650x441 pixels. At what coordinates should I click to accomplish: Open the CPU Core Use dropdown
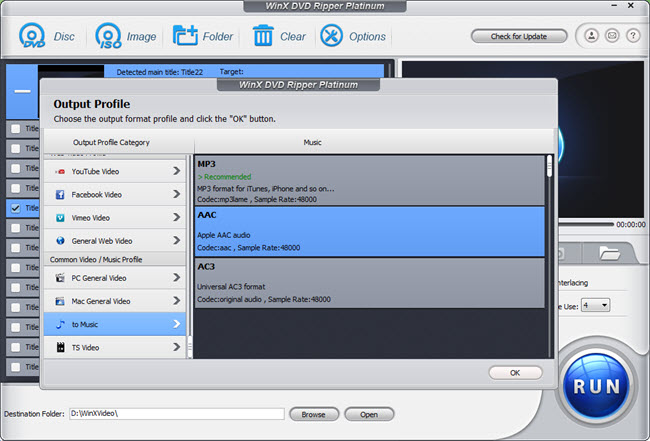click(595, 306)
